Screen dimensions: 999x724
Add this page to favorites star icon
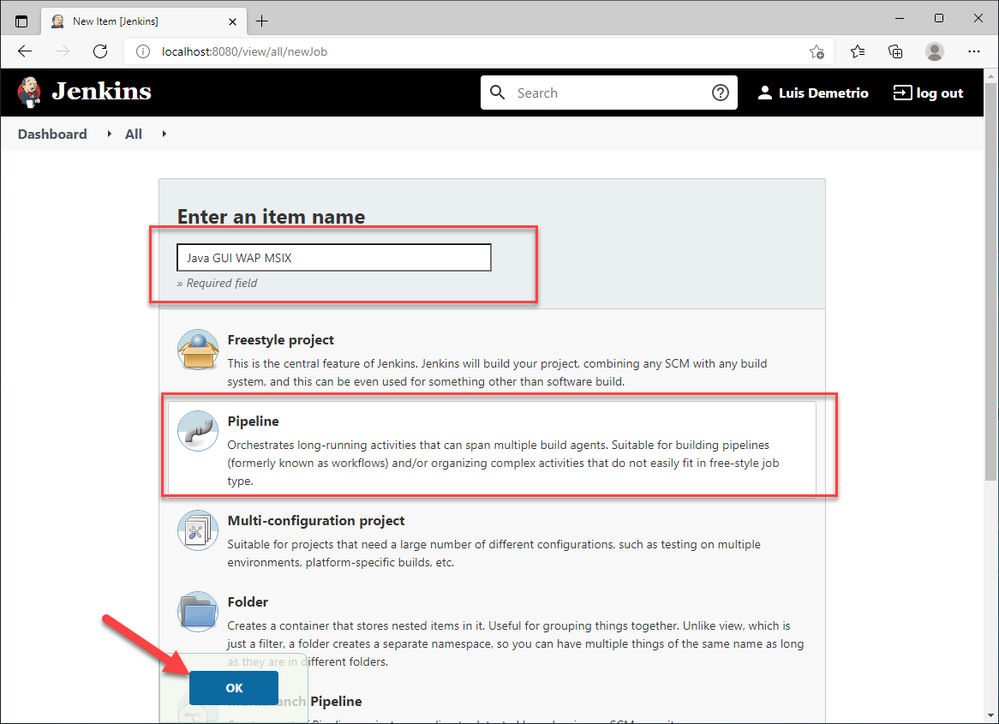(817, 52)
